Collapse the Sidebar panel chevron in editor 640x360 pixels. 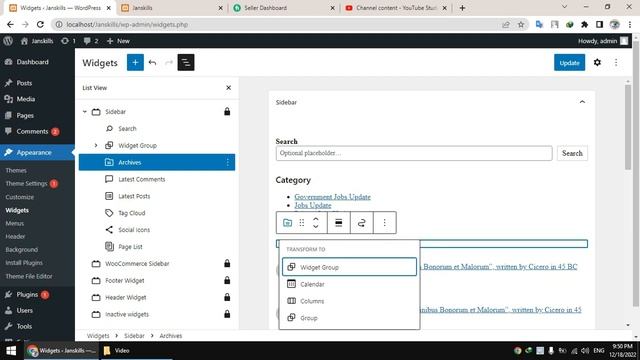coord(582,102)
